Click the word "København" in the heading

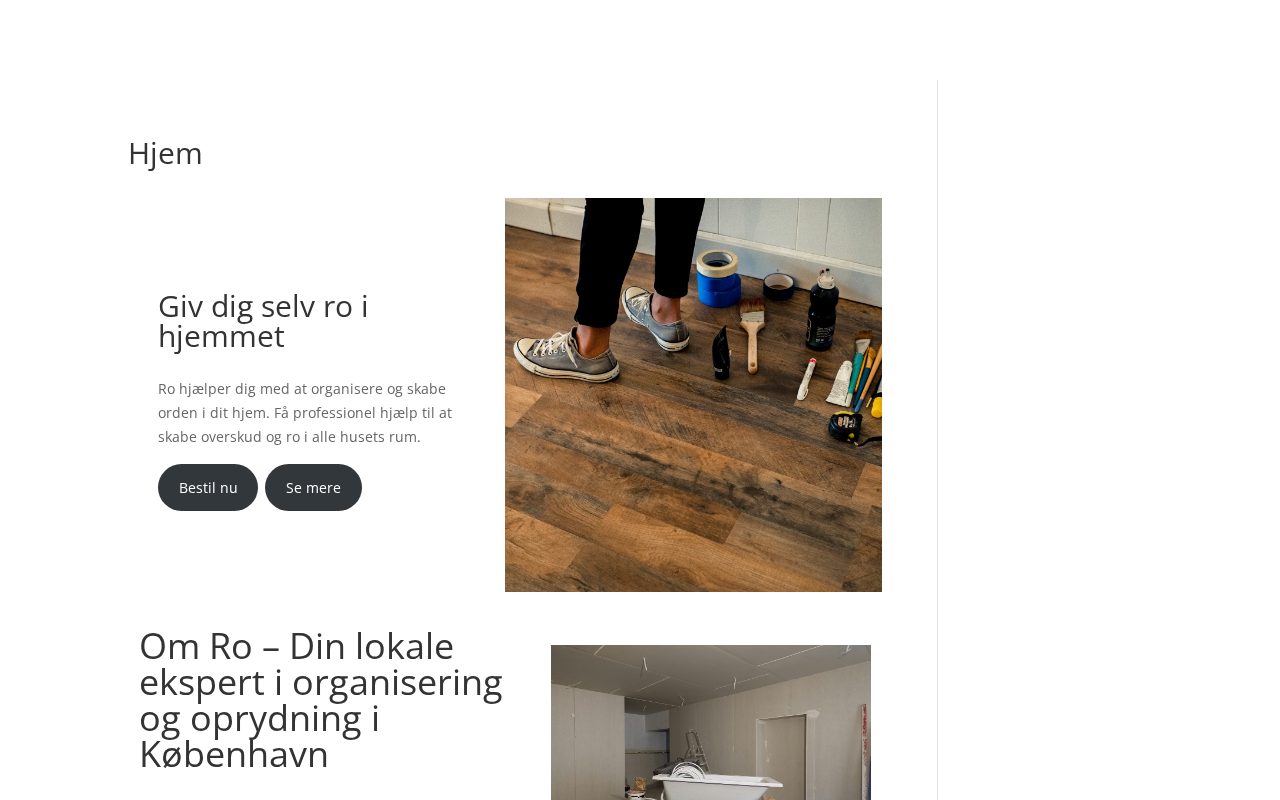234,754
